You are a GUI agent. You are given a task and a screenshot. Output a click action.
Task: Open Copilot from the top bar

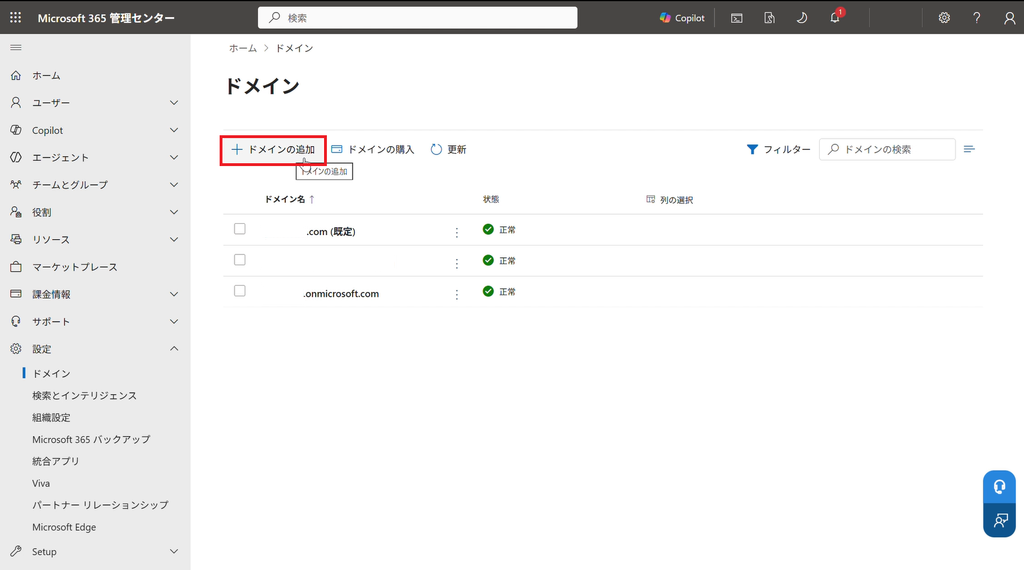(x=682, y=18)
